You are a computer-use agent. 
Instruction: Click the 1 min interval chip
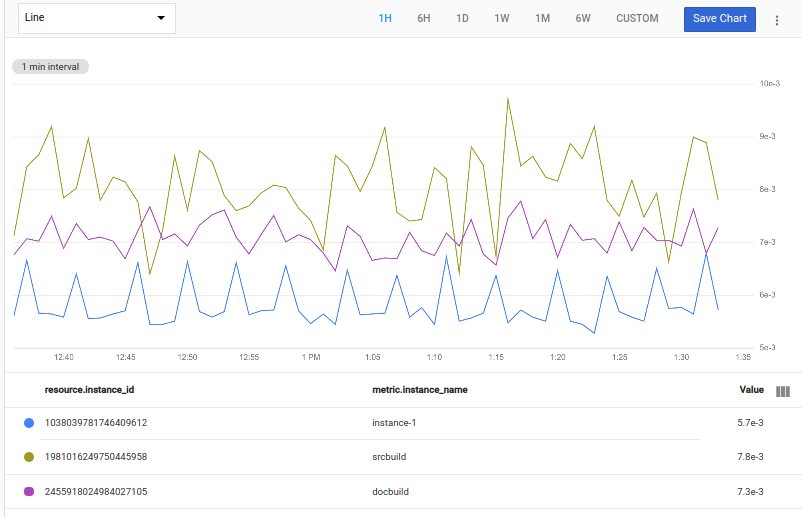pos(50,66)
